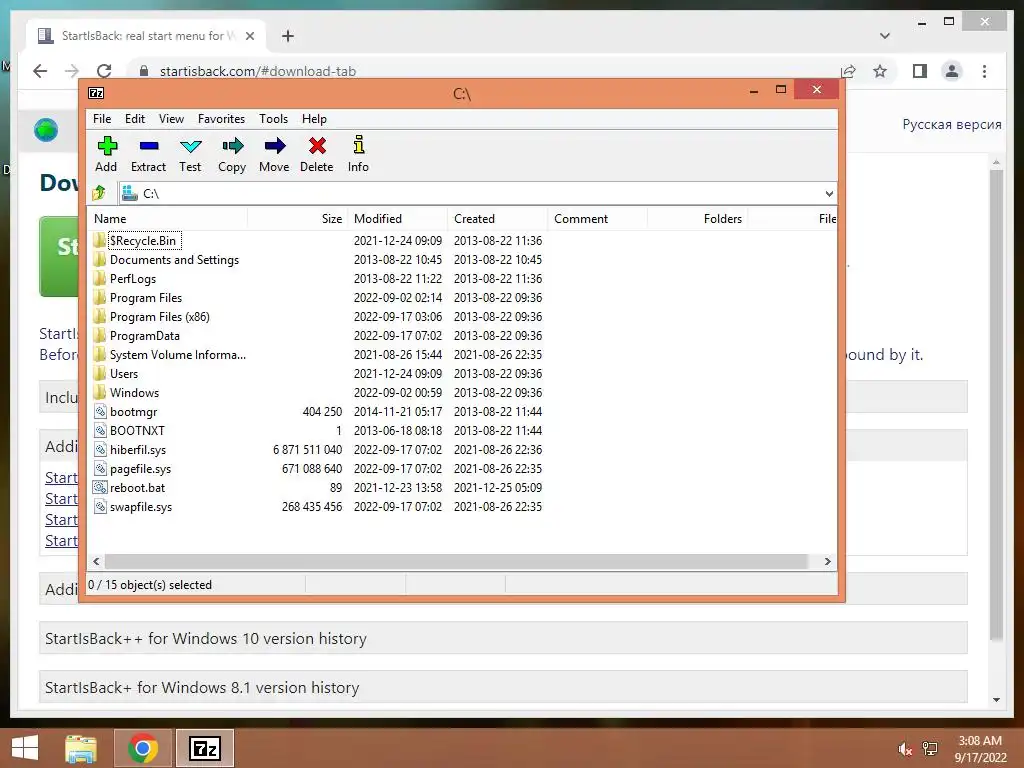Expand the C:\ address path dropdown
Screen dimensions: 1024x768
click(x=829, y=193)
